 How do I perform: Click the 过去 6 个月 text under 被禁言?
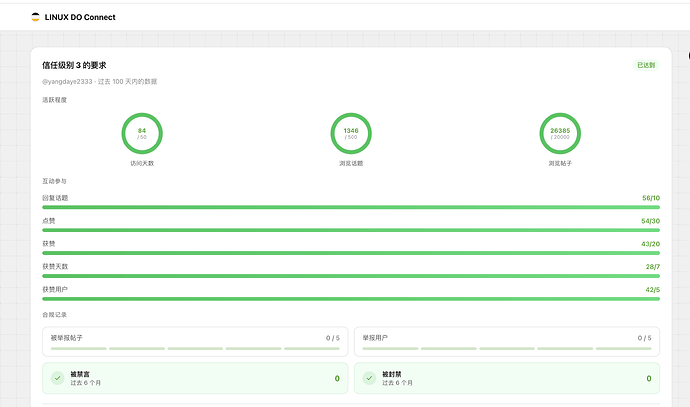pos(85,383)
